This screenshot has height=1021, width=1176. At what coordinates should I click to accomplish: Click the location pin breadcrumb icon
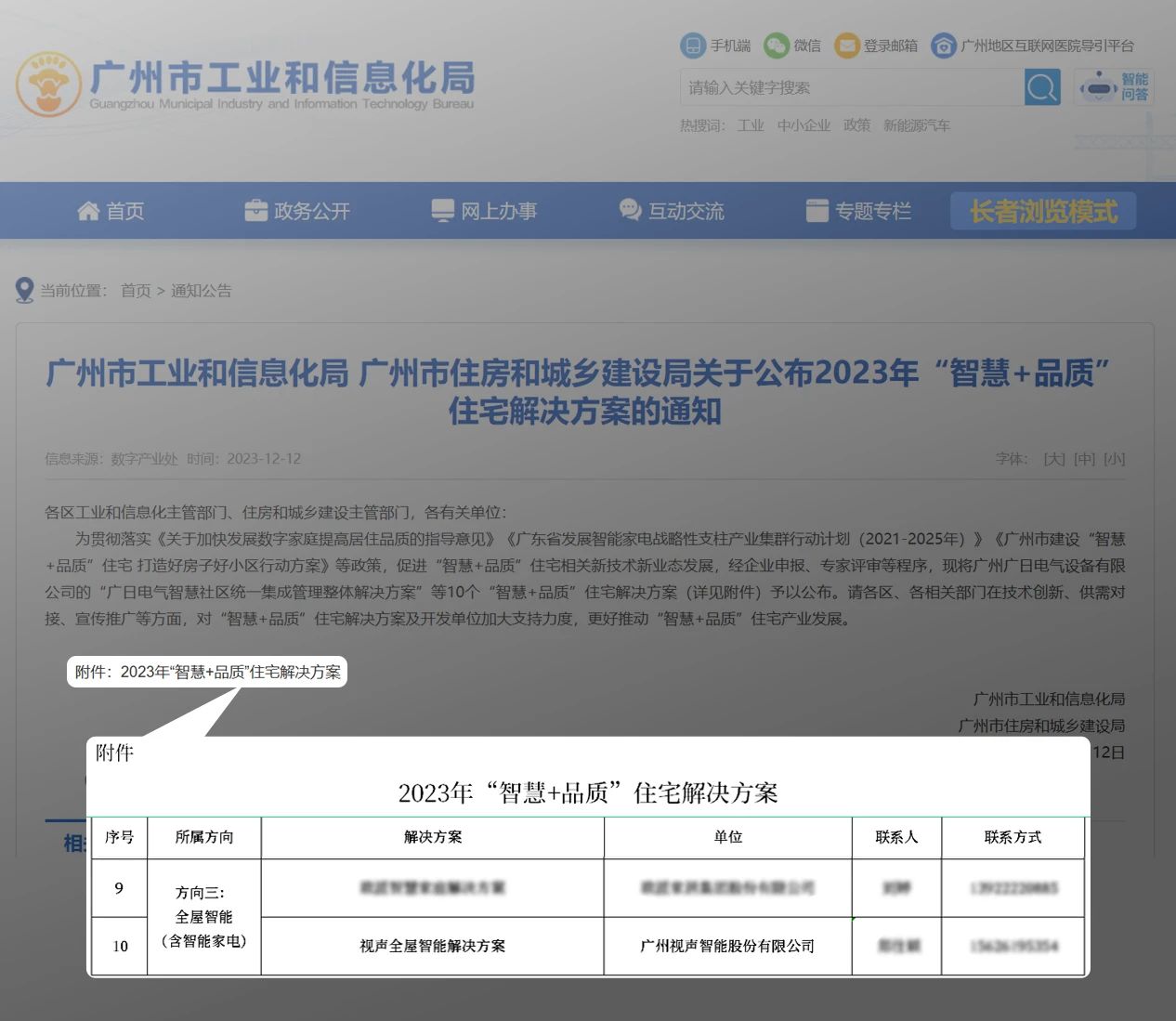click(x=25, y=290)
